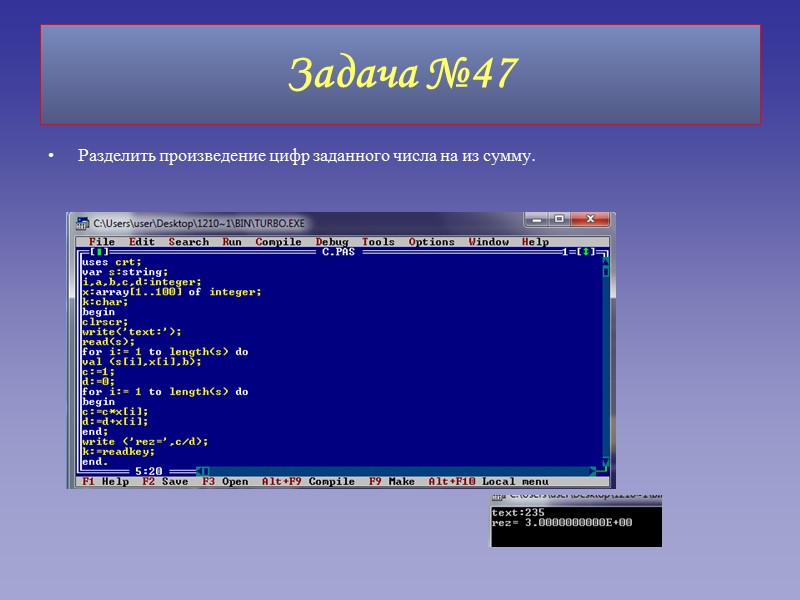Click the output text 'text:235' in console
Screen dimensions: 800x600
(x=518, y=513)
